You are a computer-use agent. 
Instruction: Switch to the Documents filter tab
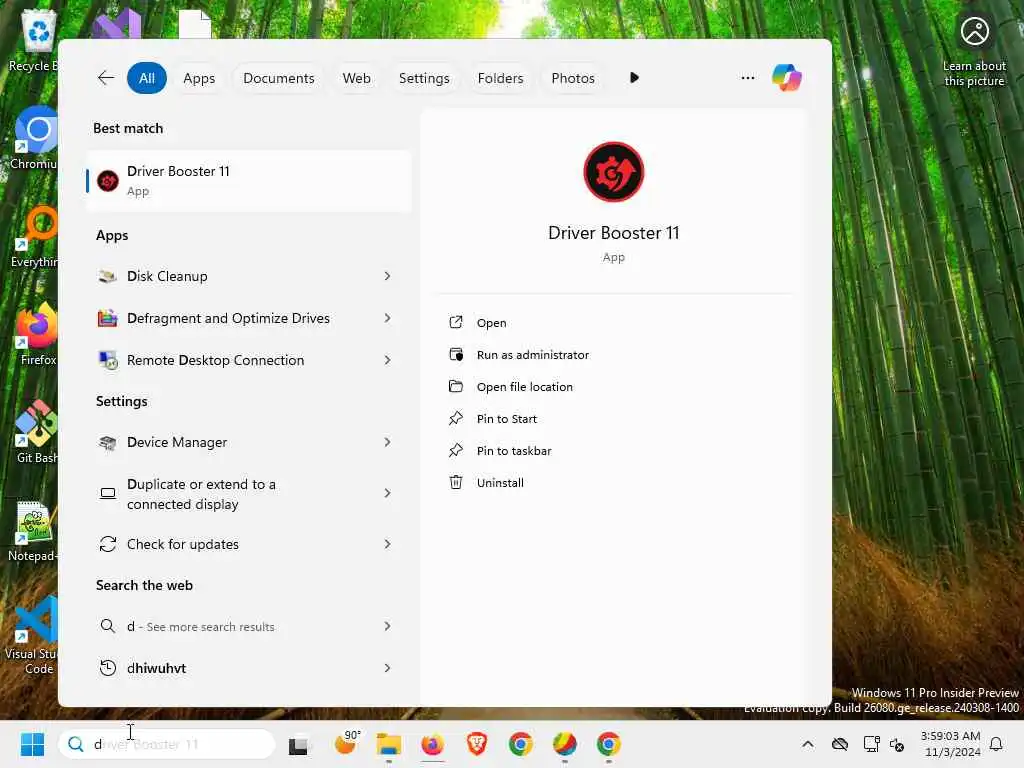click(x=279, y=78)
